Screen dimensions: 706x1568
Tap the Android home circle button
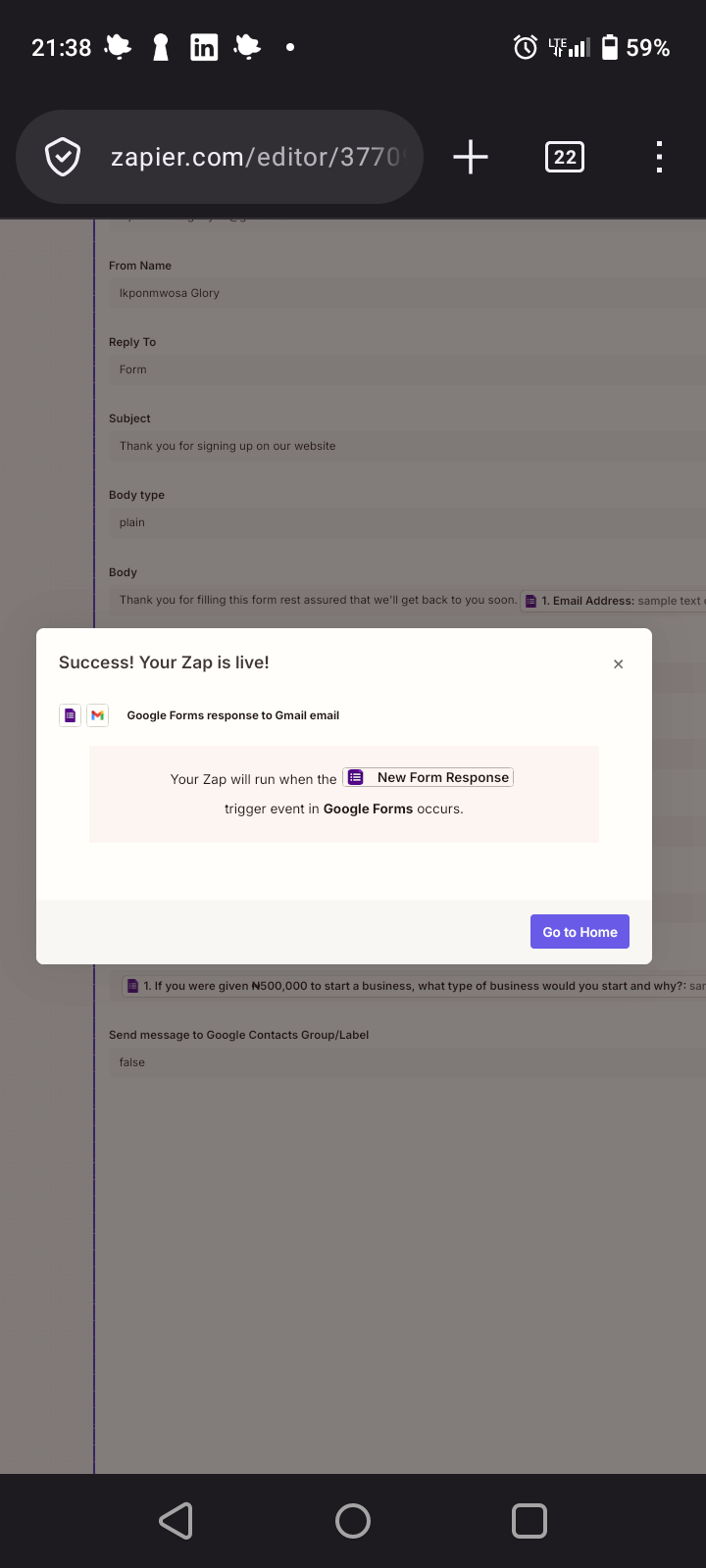(353, 1521)
